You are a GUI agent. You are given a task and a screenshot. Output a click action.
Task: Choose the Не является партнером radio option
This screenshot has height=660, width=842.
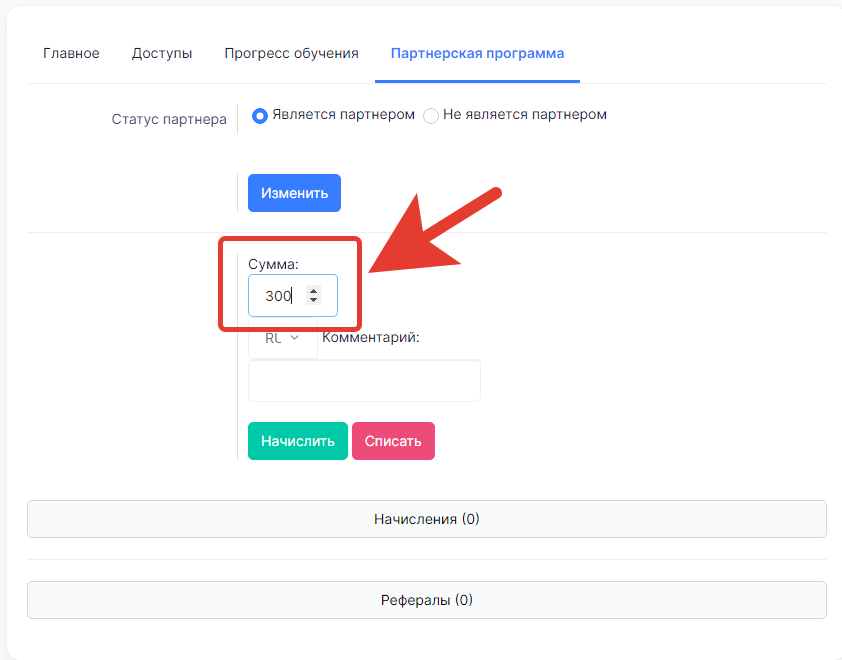[x=431, y=115]
